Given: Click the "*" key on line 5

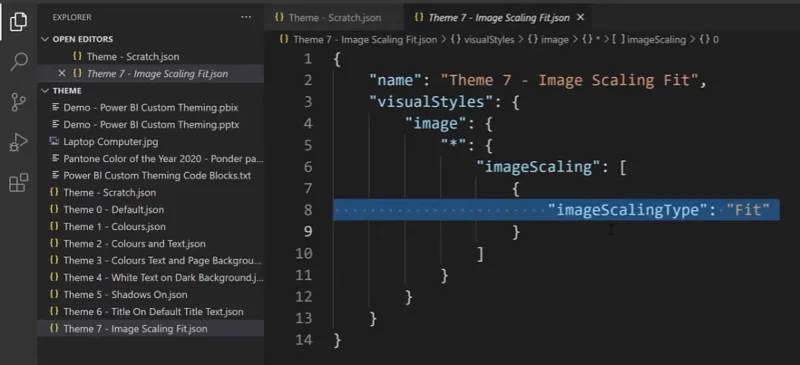Looking at the screenshot, I should point(454,146).
